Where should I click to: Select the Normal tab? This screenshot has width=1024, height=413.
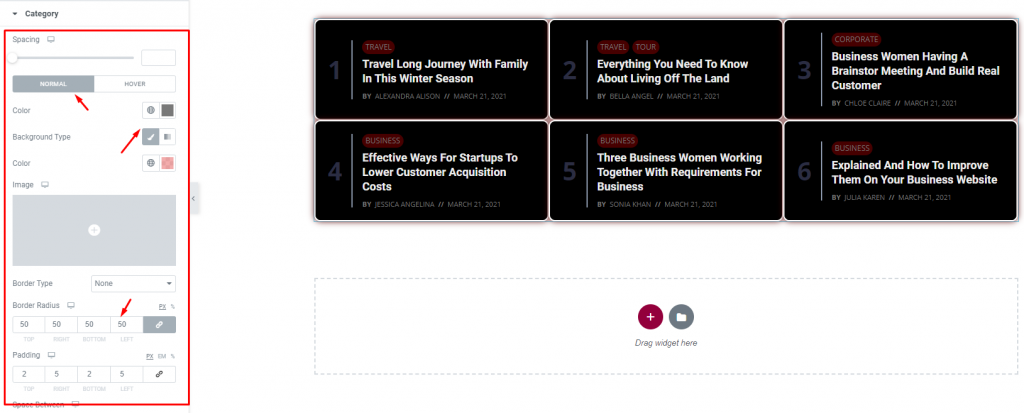(53, 84)
